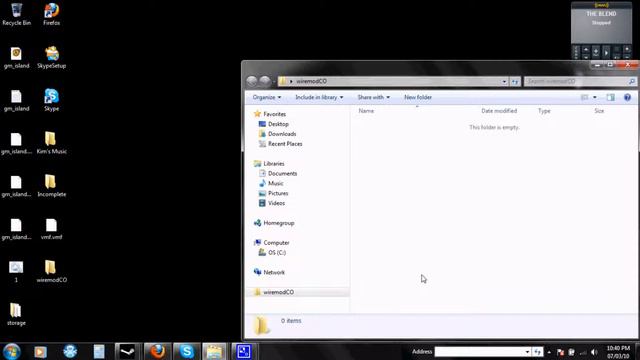This screenshot has width=640, height=360.
Task: Switch to Skype on the taskbar
Action: (x=187, y=351)
